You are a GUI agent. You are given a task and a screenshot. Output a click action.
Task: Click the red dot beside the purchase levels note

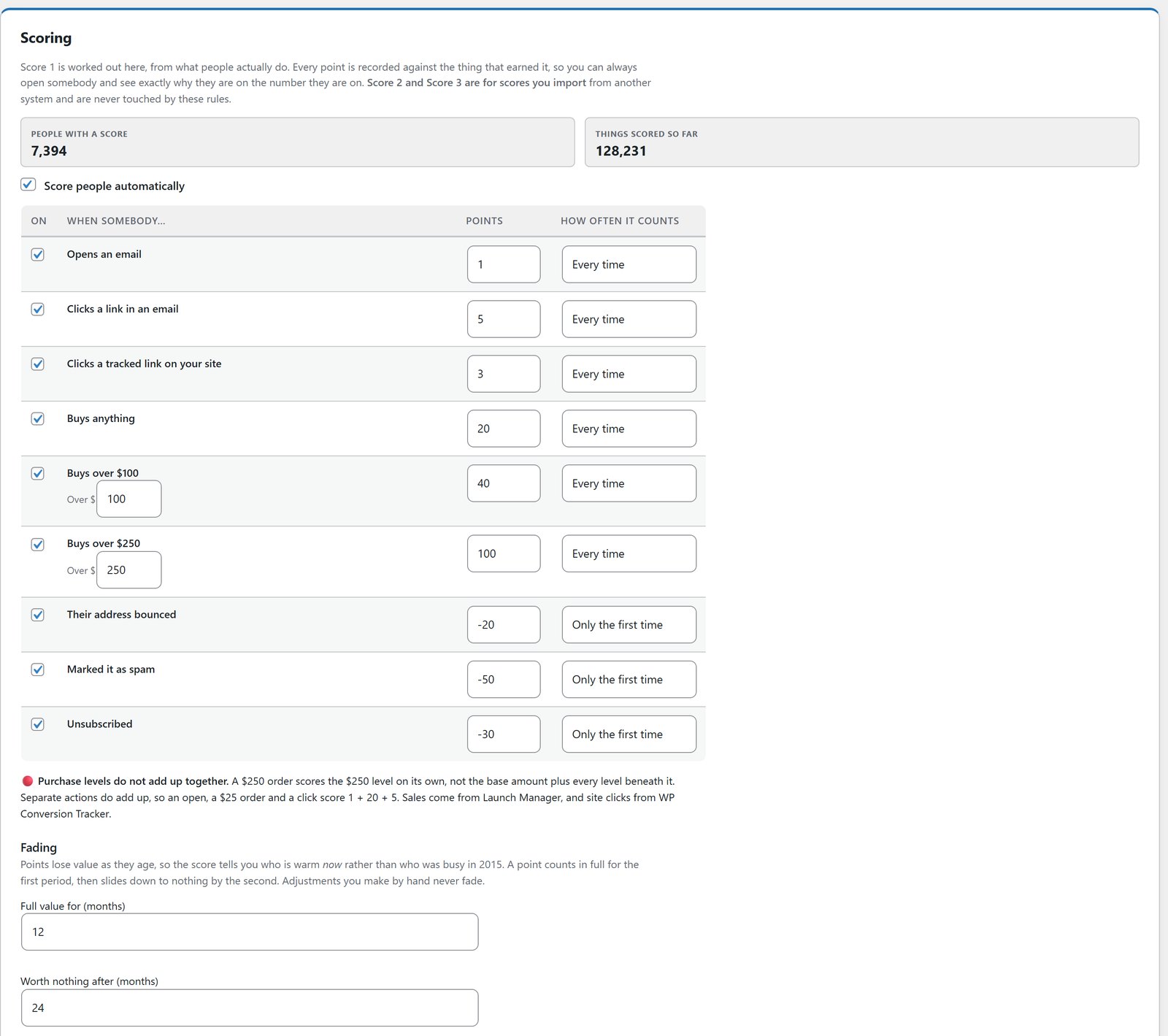(28, 781)
